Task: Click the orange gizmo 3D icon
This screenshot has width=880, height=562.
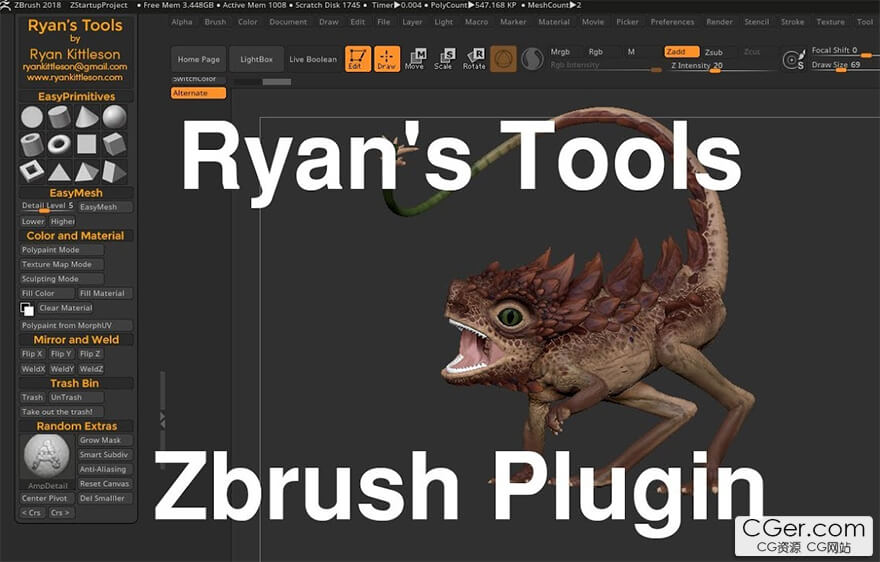Action: click(x=503, y=59)
